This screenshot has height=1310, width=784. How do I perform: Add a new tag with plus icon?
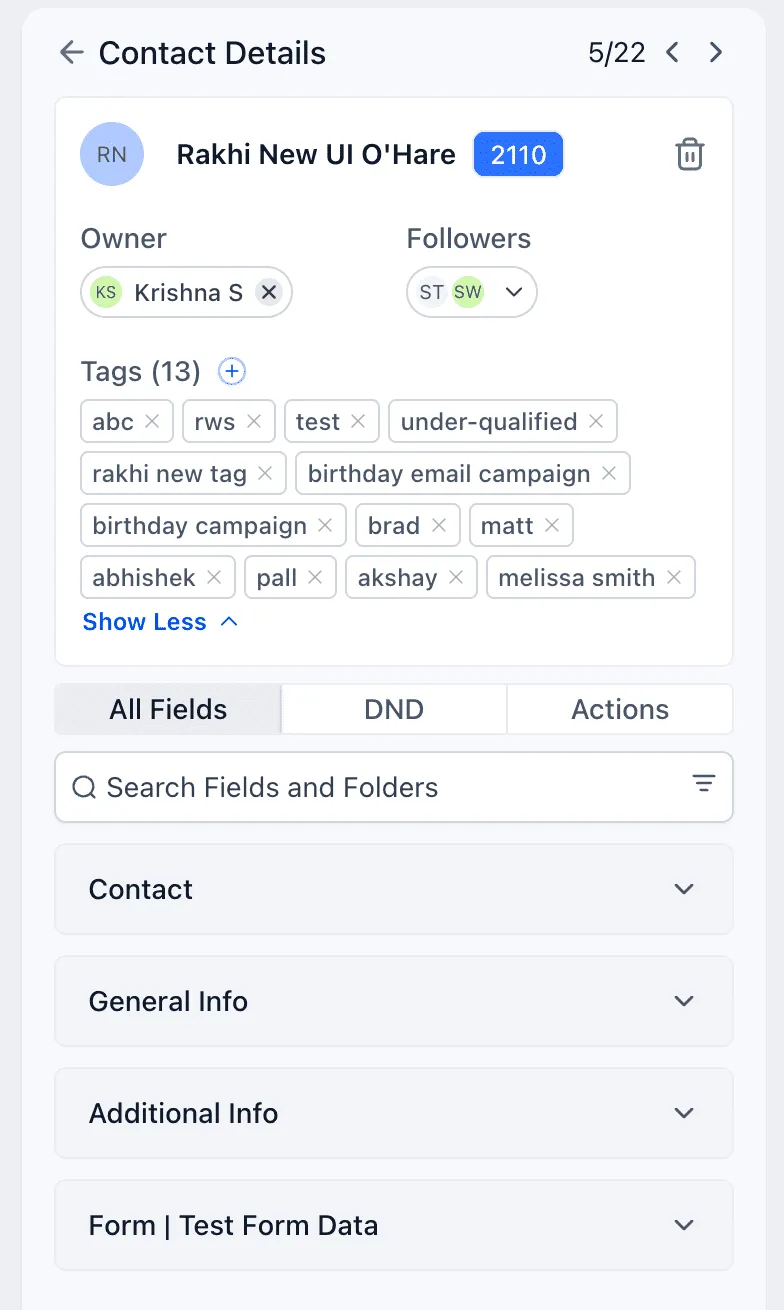click(x=232, y=372)
